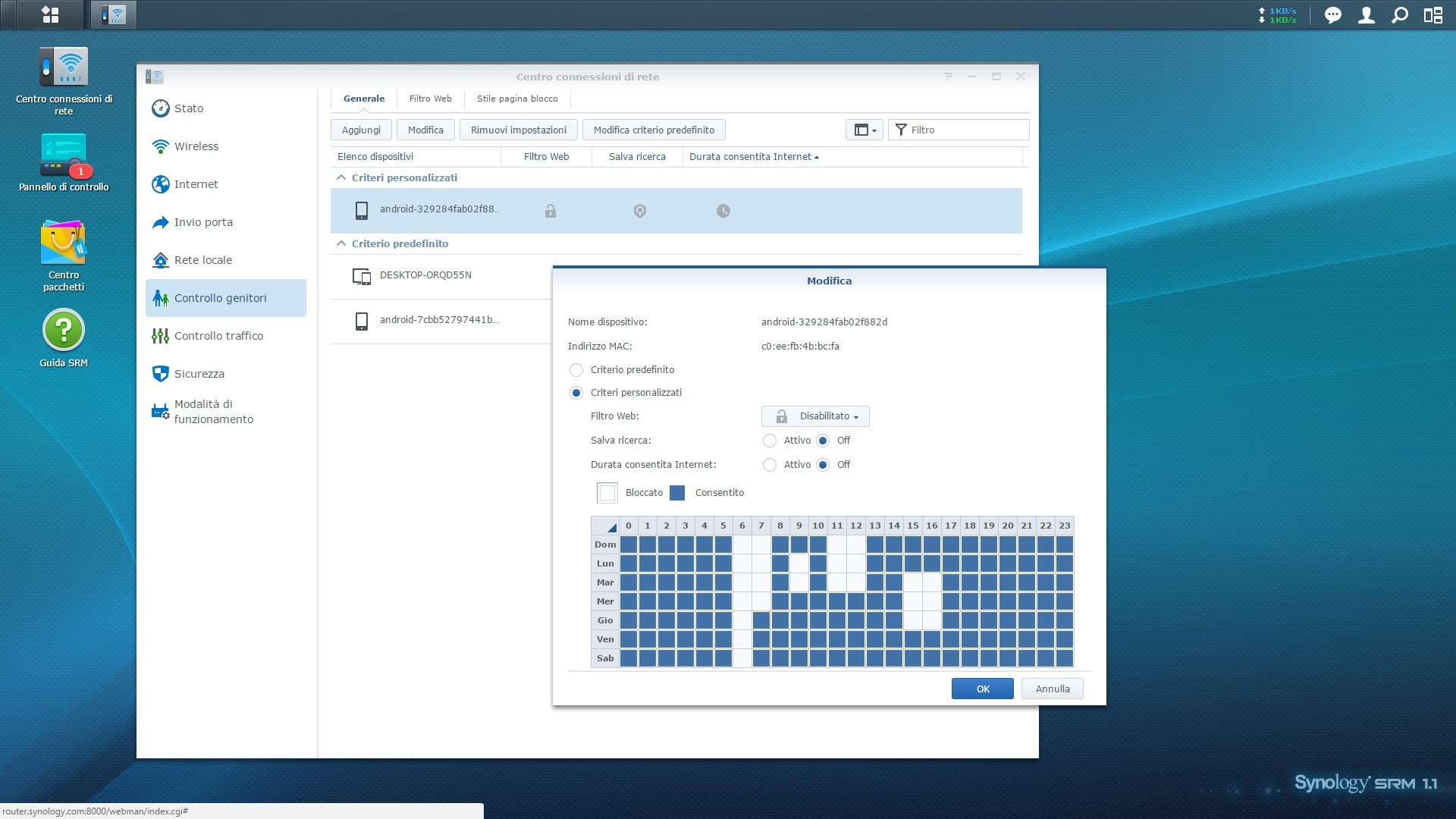1456x819 pixels.
Task: Open Pannello di controllo desktop icon
Action: tap(64, 155)
